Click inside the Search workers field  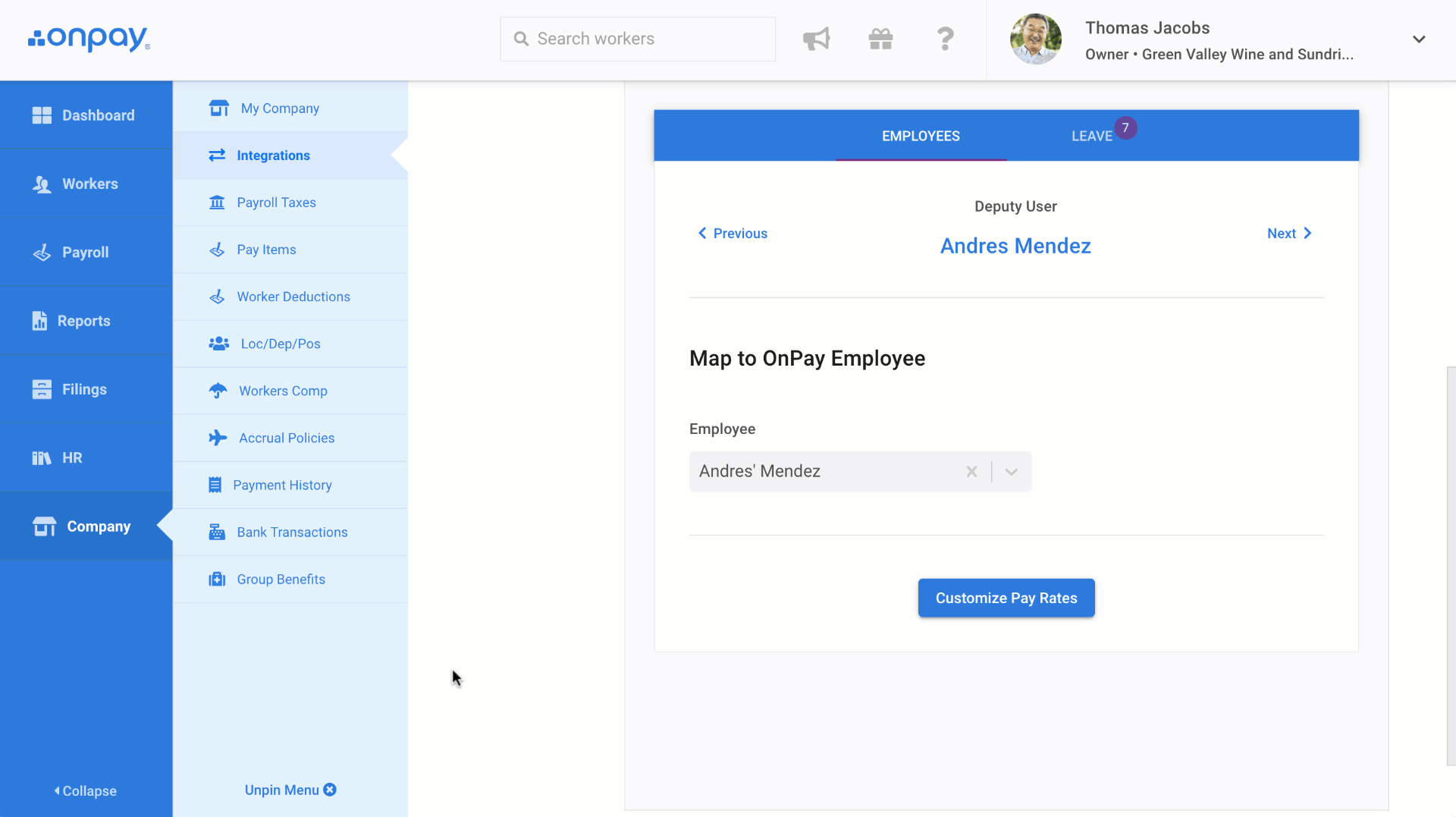638,39
